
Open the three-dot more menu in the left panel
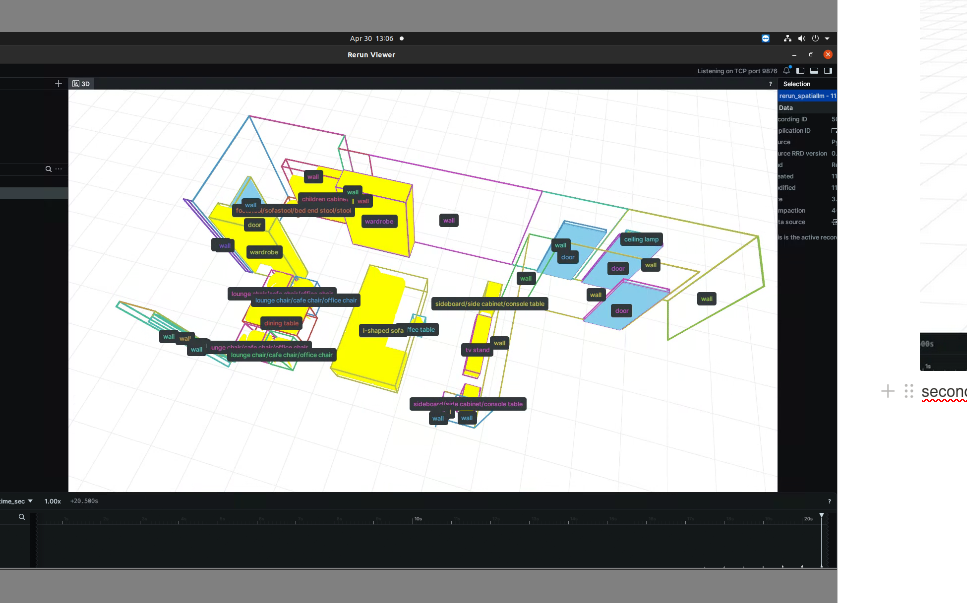(59, 169)
